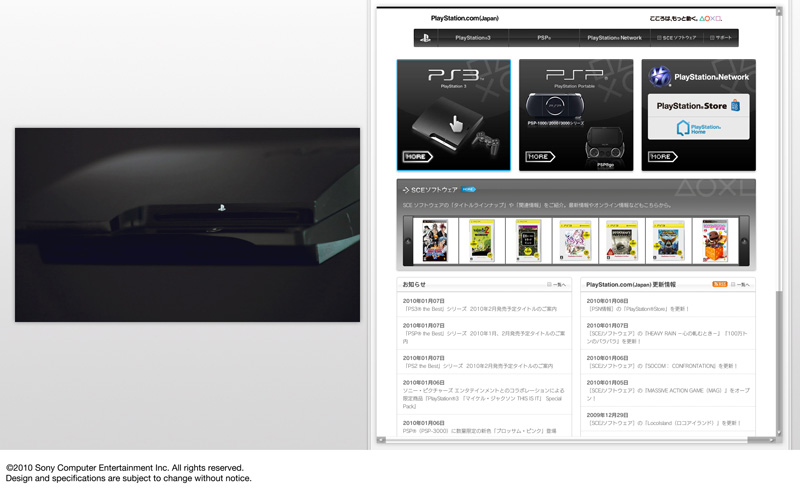Select PlayStation Network in the navigation bar
Screen dimensions: 800x492
coord(614,38)
